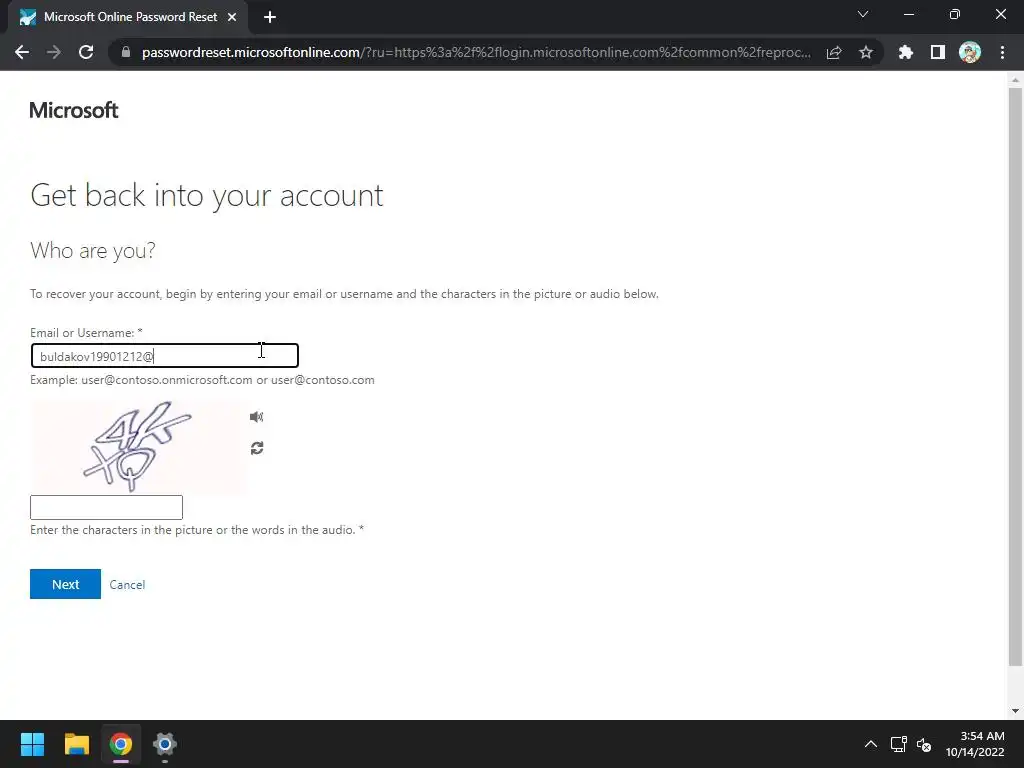Switch to Chrome in the taskbar
Image resolution: width=1024 pixels, height=768 pixels.
[x=121, y=744]
